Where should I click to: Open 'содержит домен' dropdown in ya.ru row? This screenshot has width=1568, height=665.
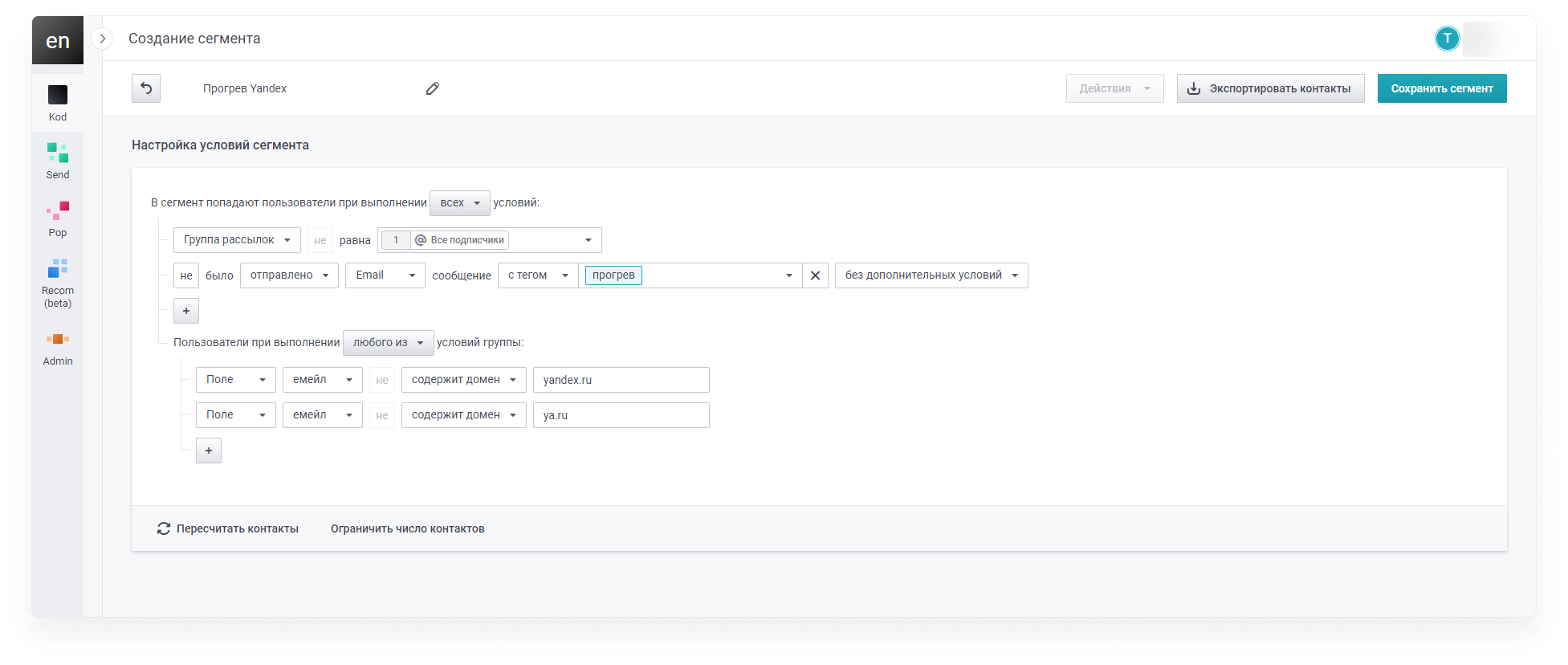[464, 415]
